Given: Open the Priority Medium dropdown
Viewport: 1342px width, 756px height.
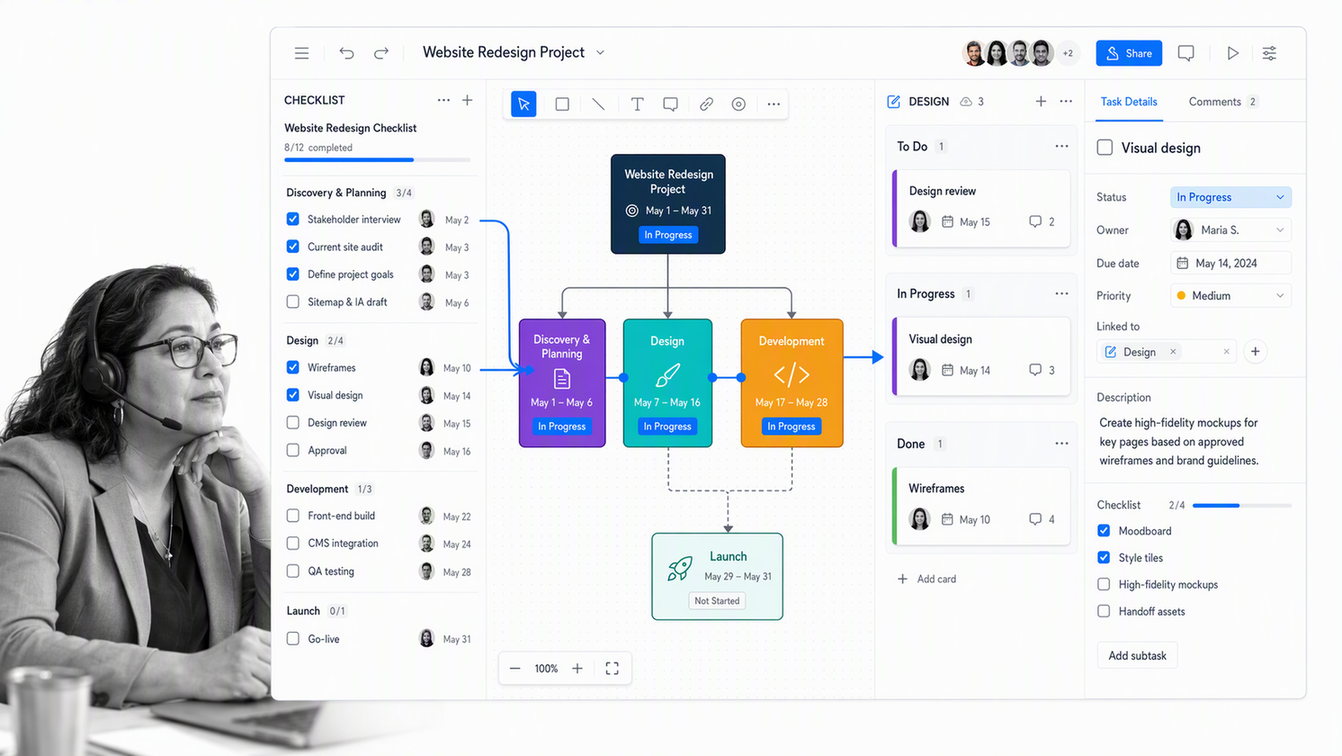Looking at the screenshot, I should (1231, 296).
